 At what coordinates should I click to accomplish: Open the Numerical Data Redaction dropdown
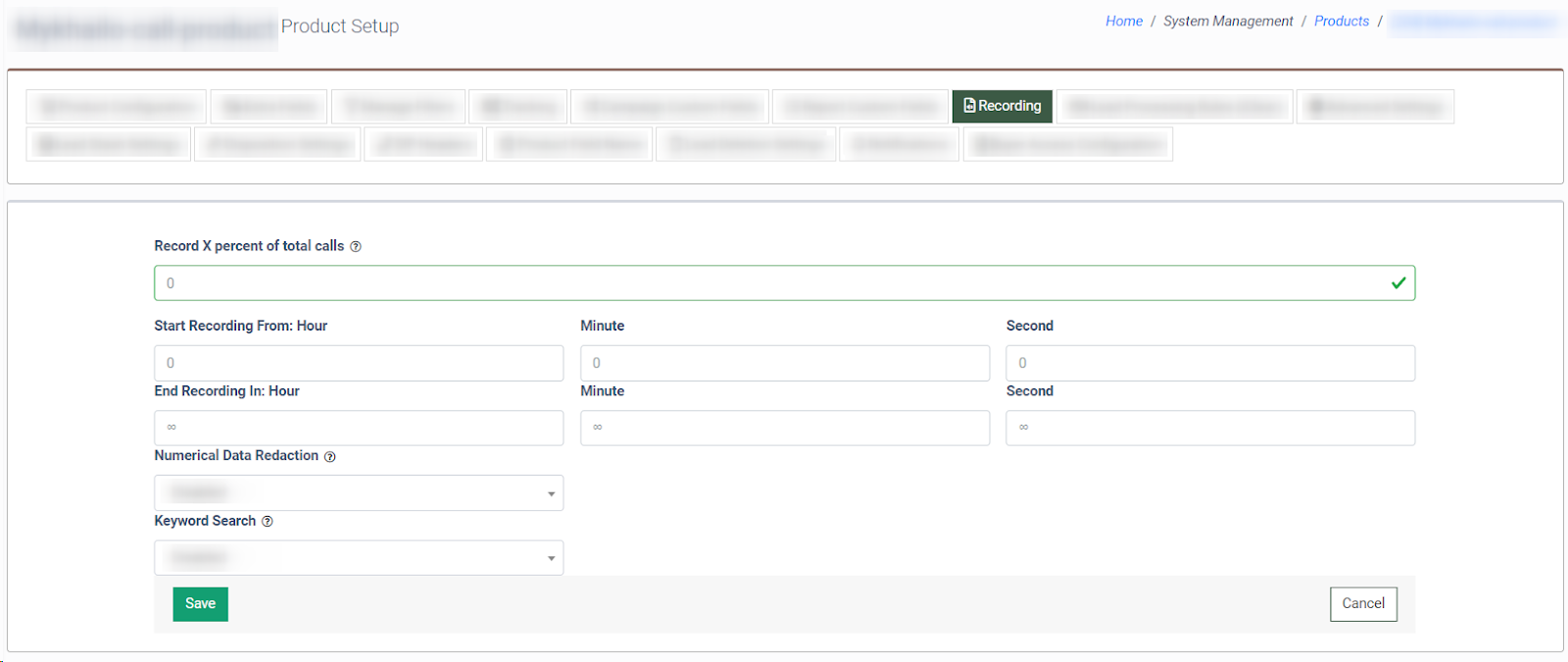[359, 493]
